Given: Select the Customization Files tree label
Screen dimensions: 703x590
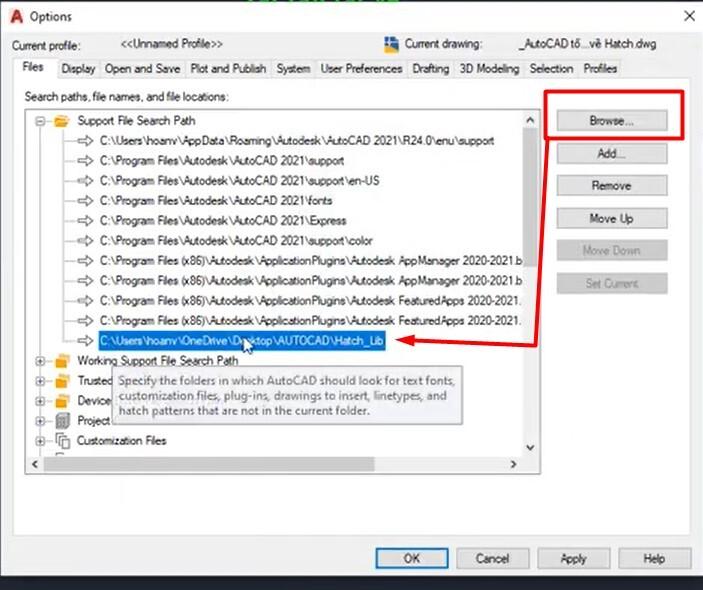Looking at the screenshot, I should click(122, 441).
